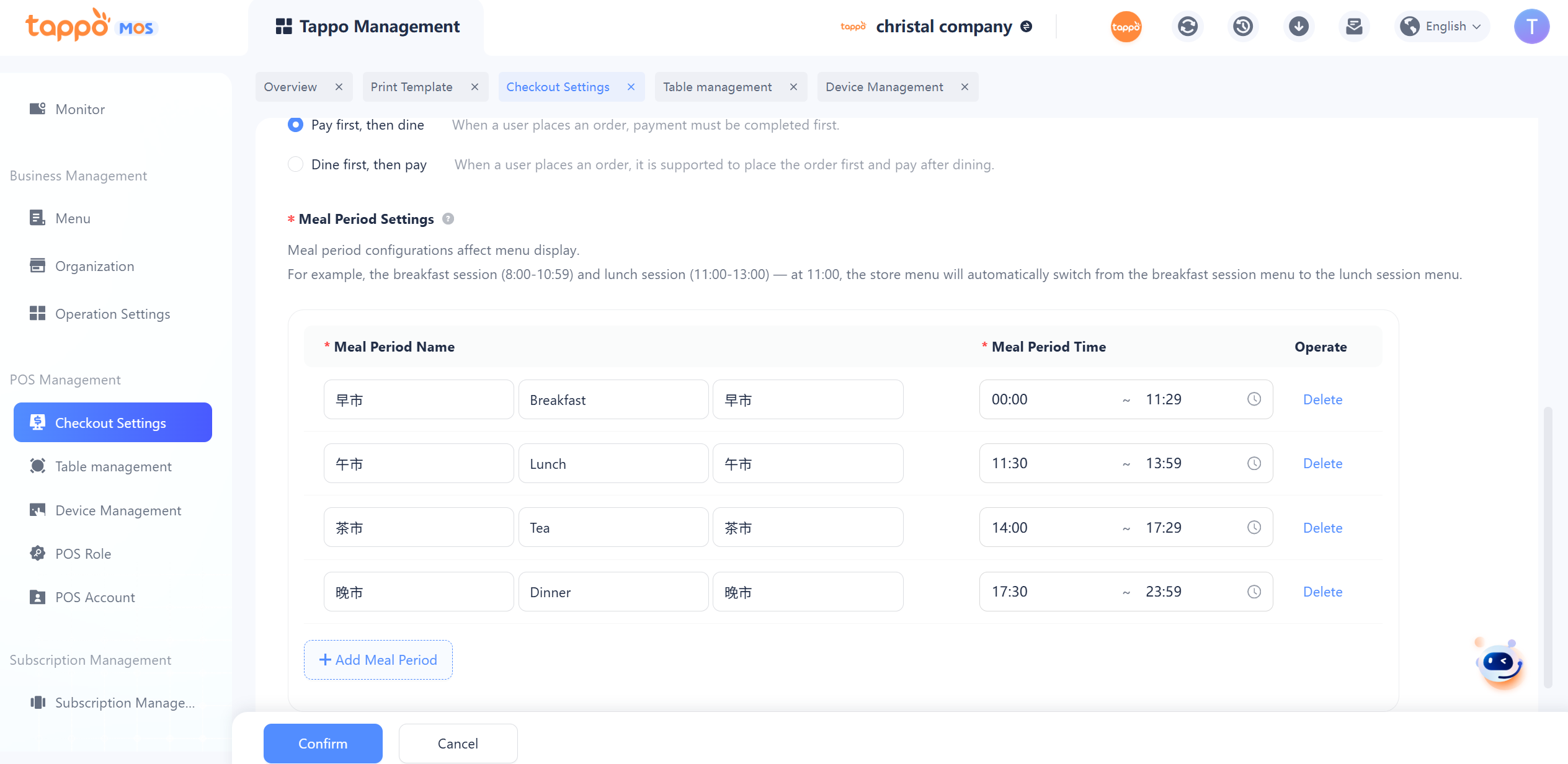Viewport: 1568px width, 764px height.
Task: Open the history clock icon in header
Action: [x=1242, y=27]
